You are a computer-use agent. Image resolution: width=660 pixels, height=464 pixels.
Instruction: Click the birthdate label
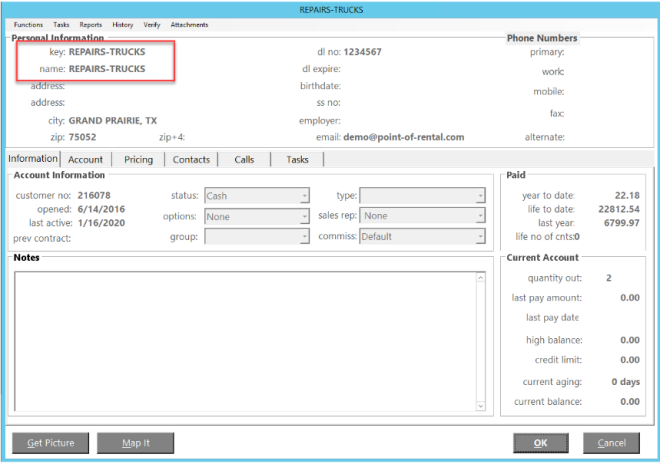pos(320,86)
